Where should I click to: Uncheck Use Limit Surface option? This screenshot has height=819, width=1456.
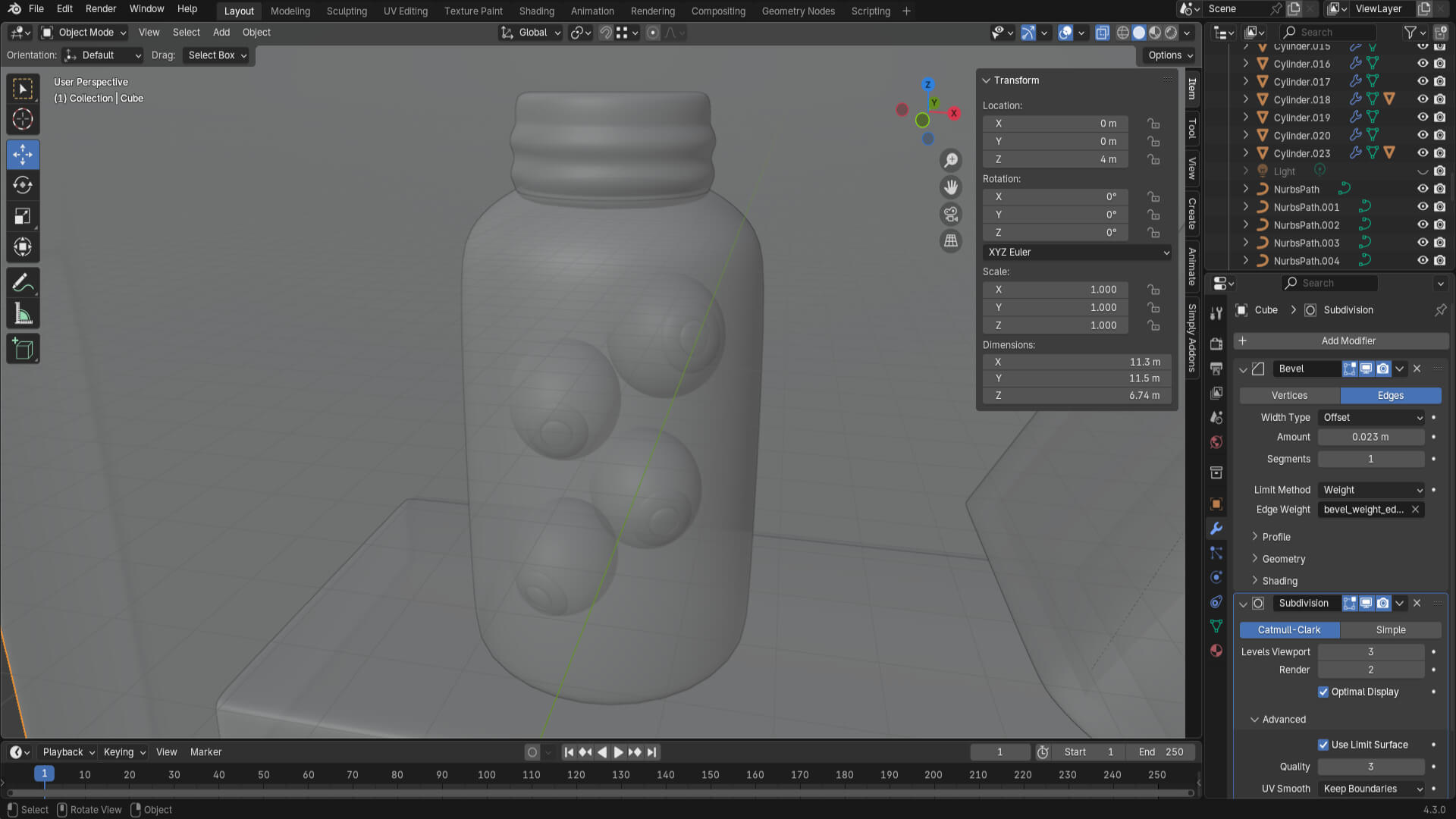pyautogui.click(x=1323, y=745)
